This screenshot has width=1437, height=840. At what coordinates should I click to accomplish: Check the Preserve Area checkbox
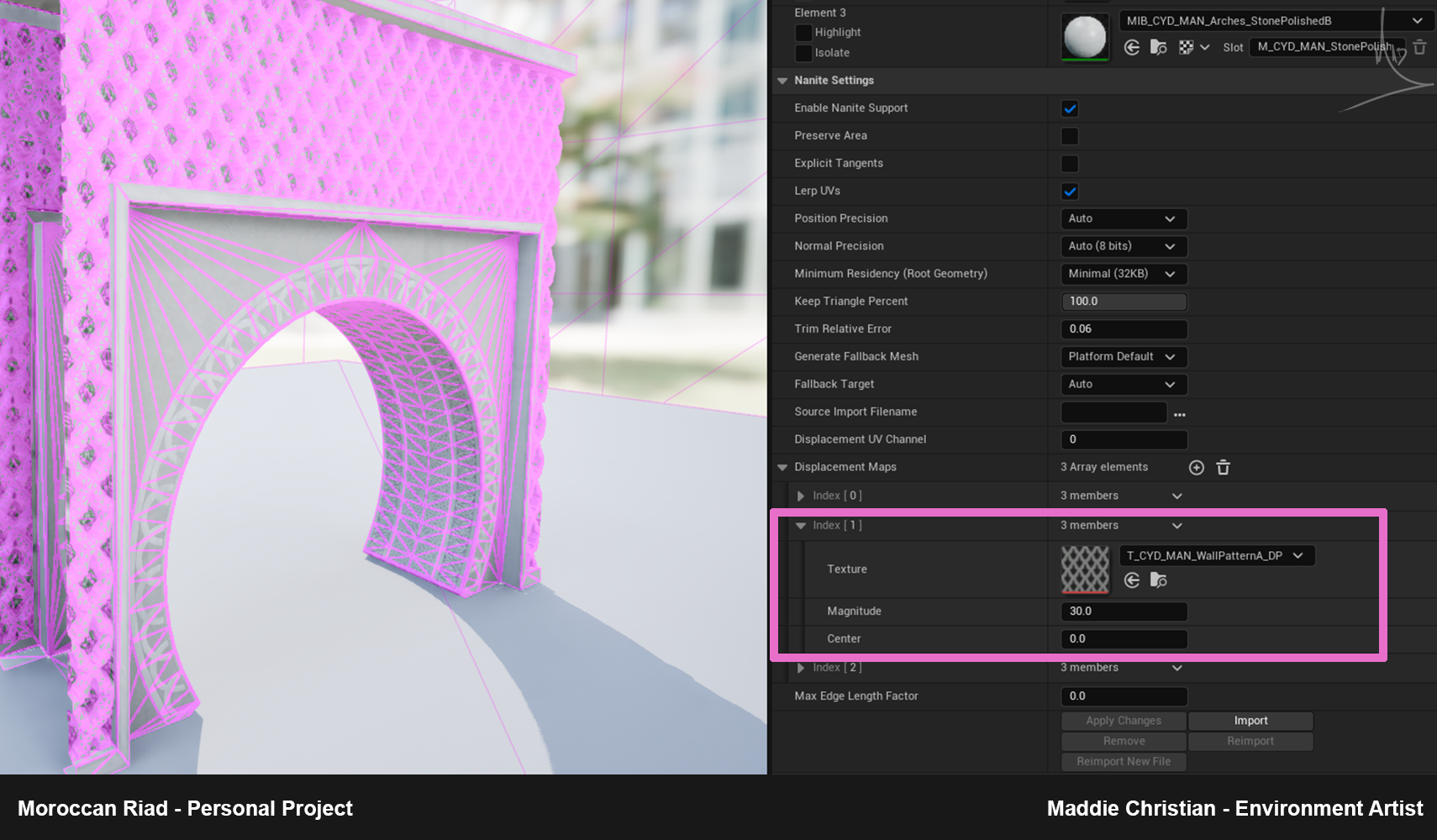click(x=1070, y=136)
